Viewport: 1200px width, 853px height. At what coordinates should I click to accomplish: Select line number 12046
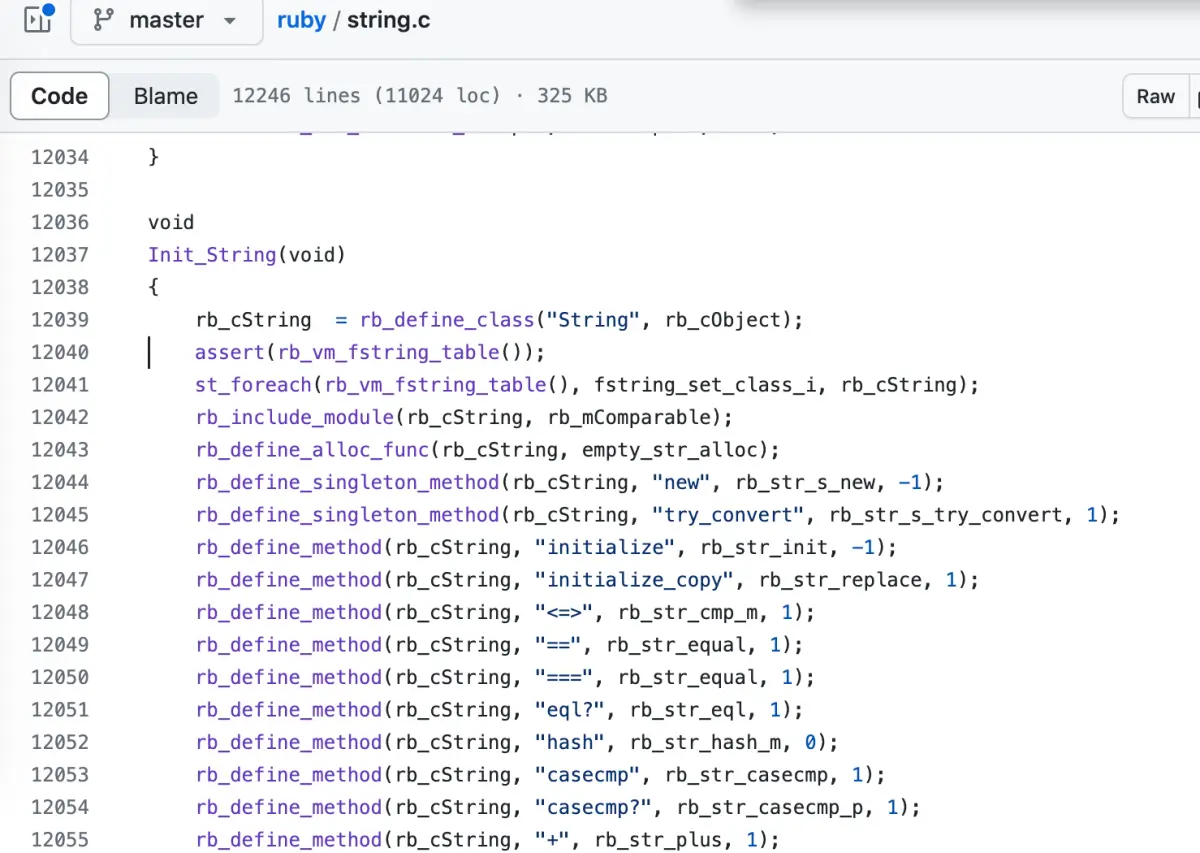tap(60, 547)
